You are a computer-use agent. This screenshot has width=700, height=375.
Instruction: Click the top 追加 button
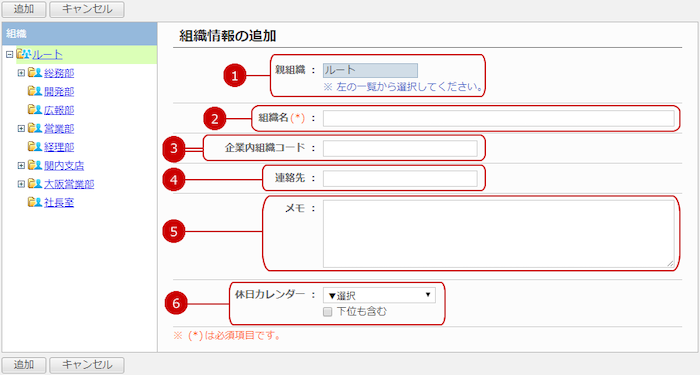(x=24, y=9)
